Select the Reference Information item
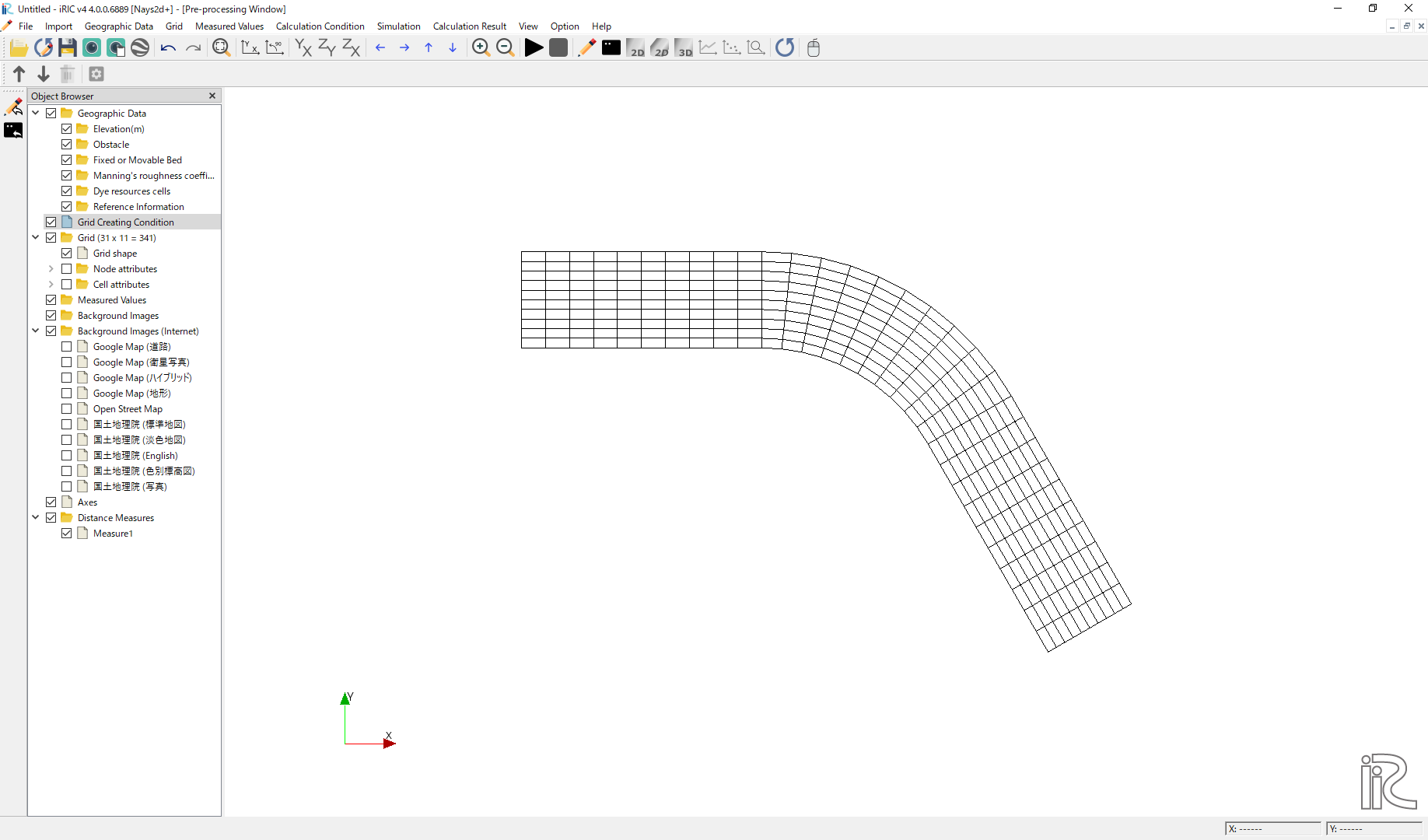This screenshot has height=840, width=1428. (x=138, y=207)
